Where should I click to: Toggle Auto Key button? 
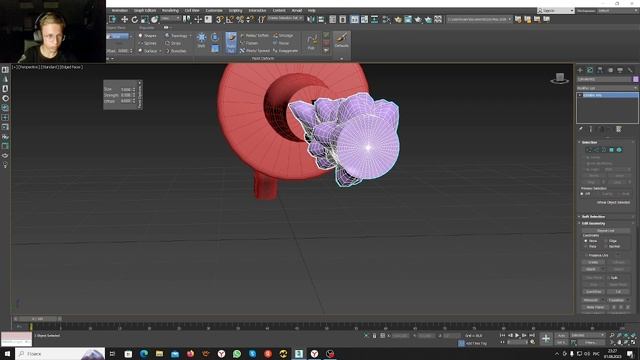tap(562, 336)
